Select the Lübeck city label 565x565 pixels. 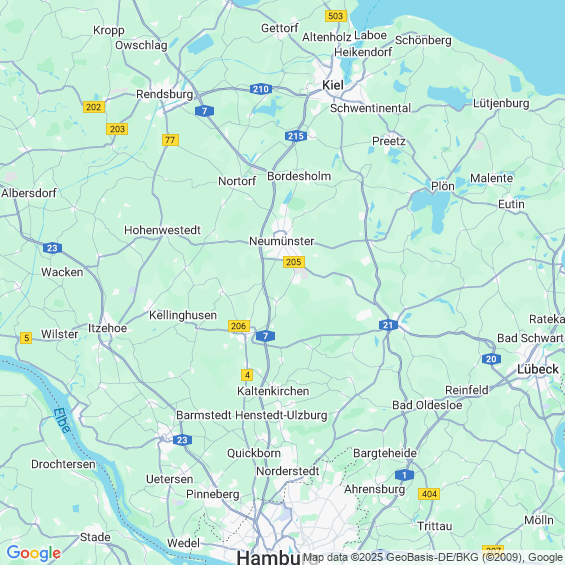[538, 369]
